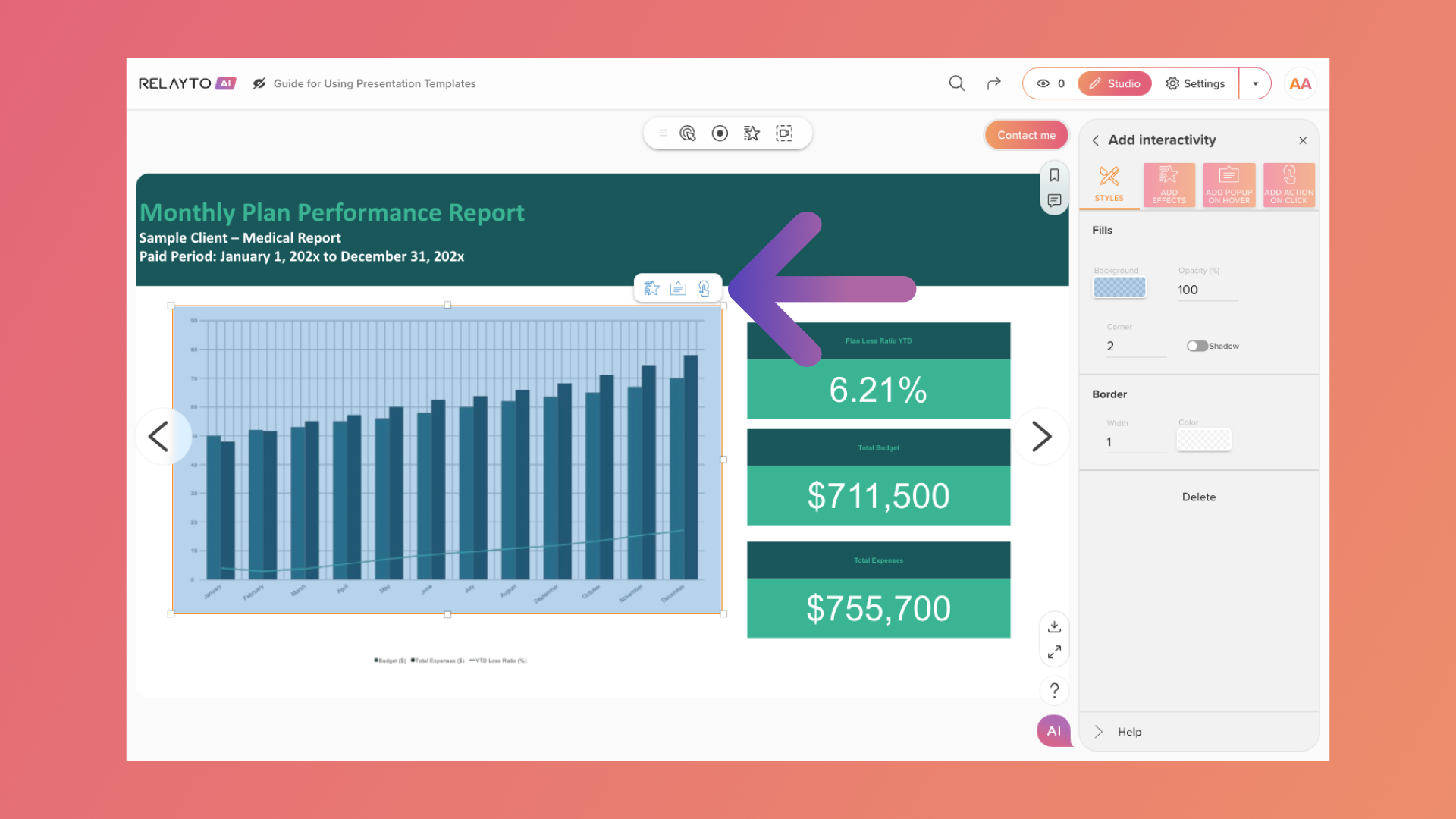
Task: Open the Background fill color swatch
Action: coord(1119,287)
